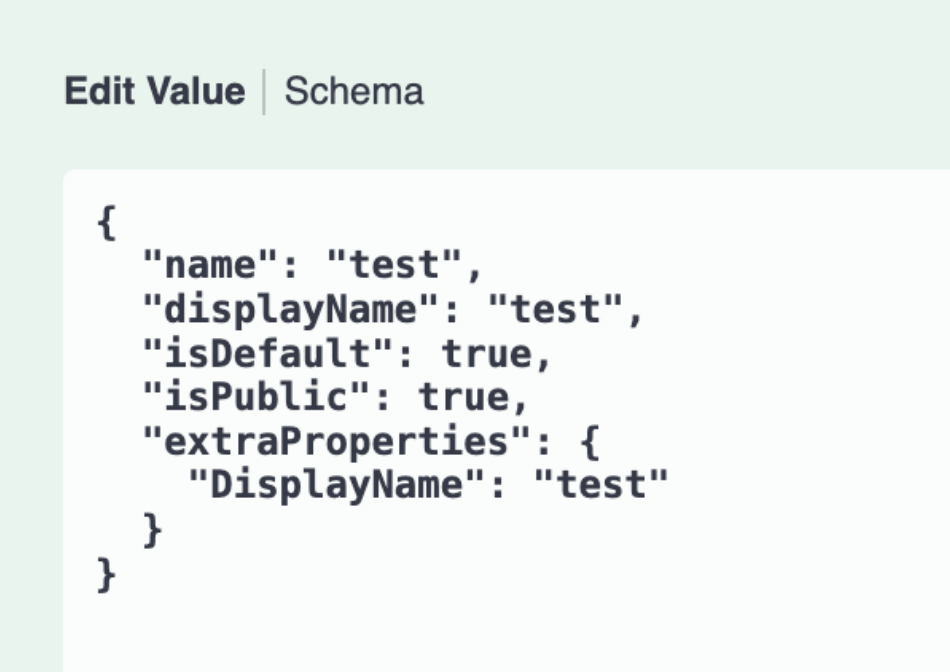Viewport: 950px width, 672px height.
Task: Click the true value of isDefault
Action: (x=485, y=354)
